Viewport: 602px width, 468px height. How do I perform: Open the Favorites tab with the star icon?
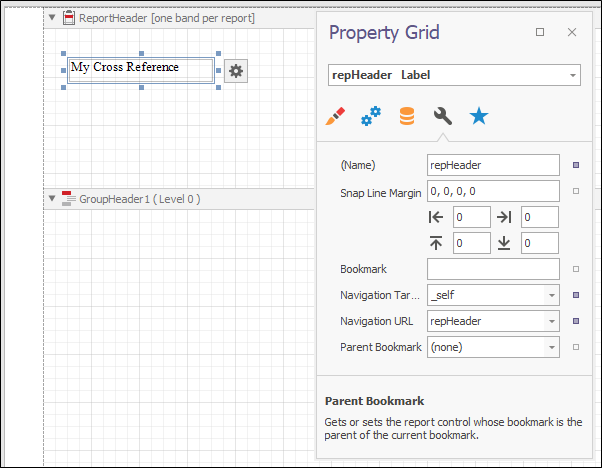click(x=479, y=116)
